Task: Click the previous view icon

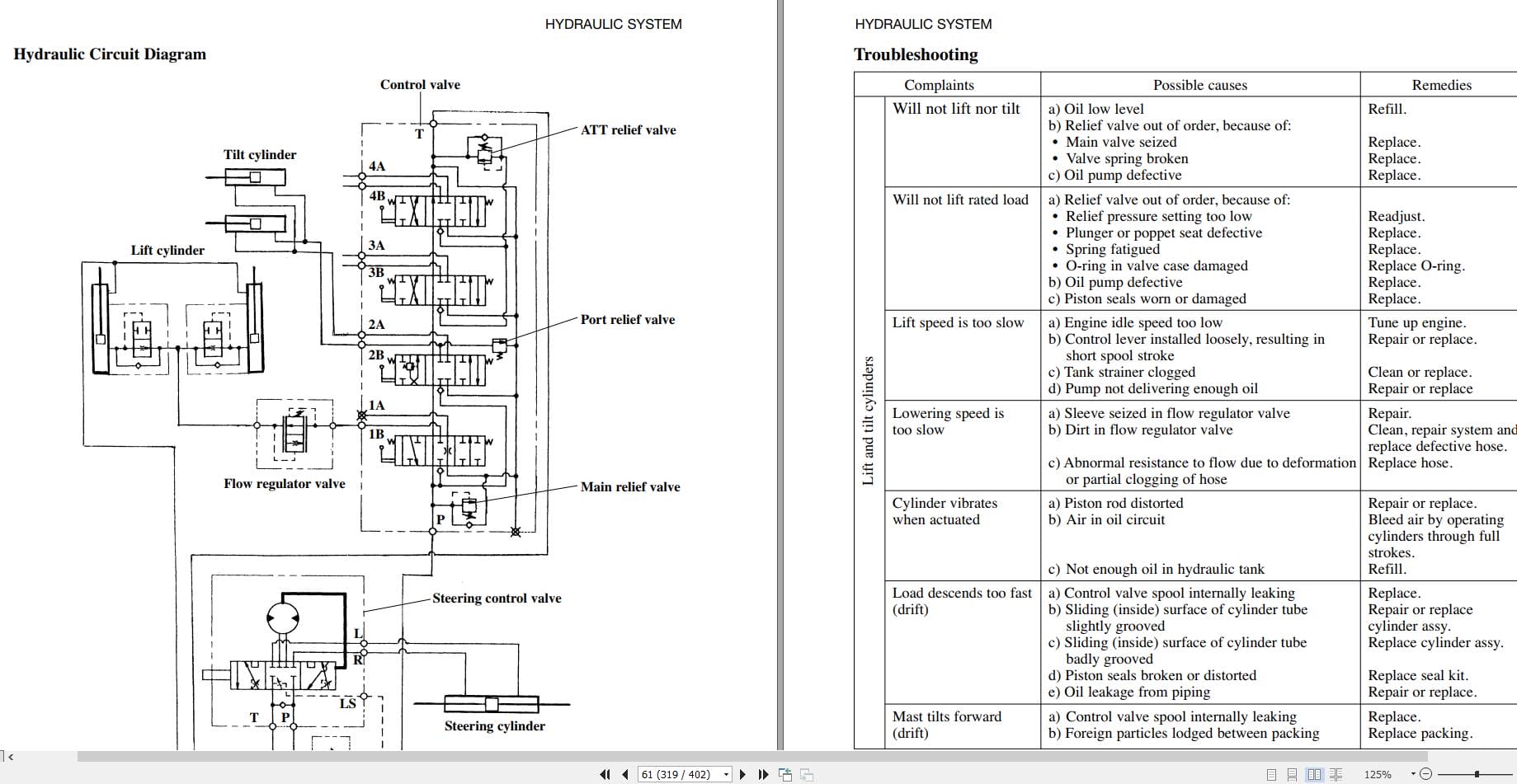Action: pos(785,774)
